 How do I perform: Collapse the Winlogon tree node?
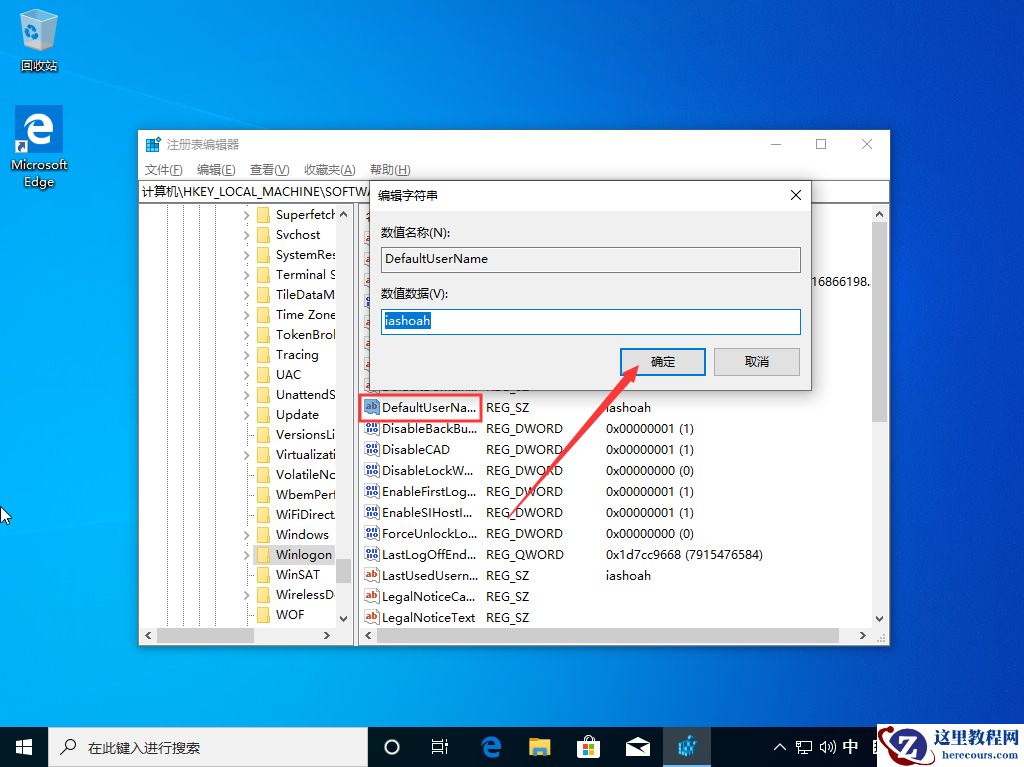pyautogui.click(x=245, y=554)
